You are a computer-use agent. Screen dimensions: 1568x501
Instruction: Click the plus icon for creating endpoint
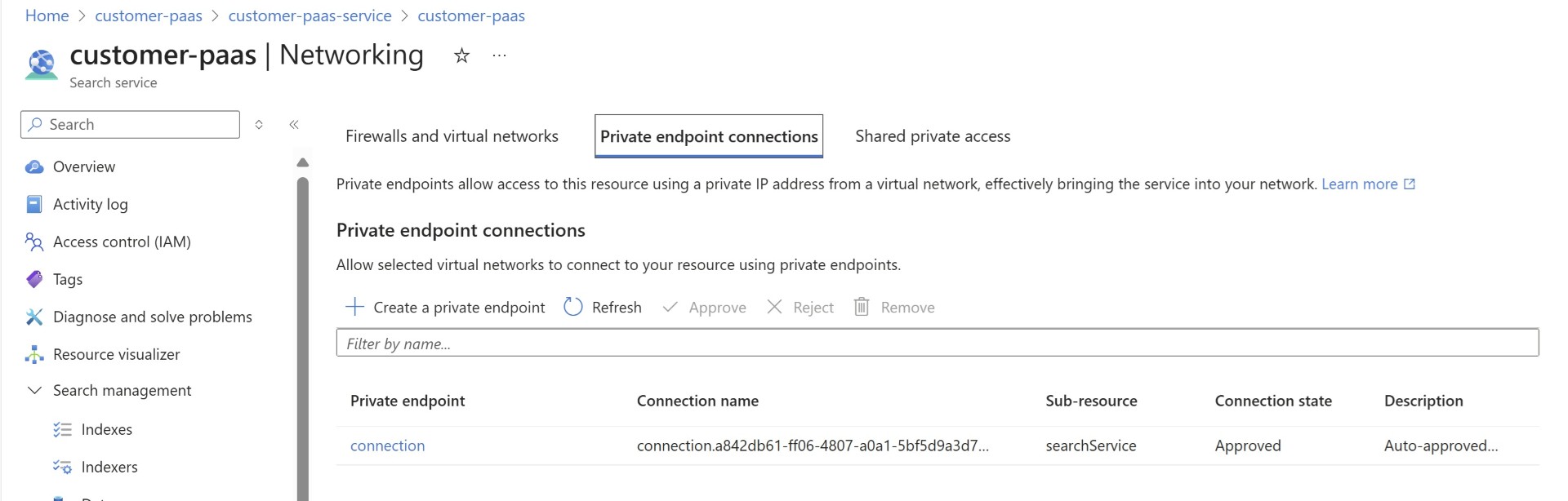coord(354,307)
